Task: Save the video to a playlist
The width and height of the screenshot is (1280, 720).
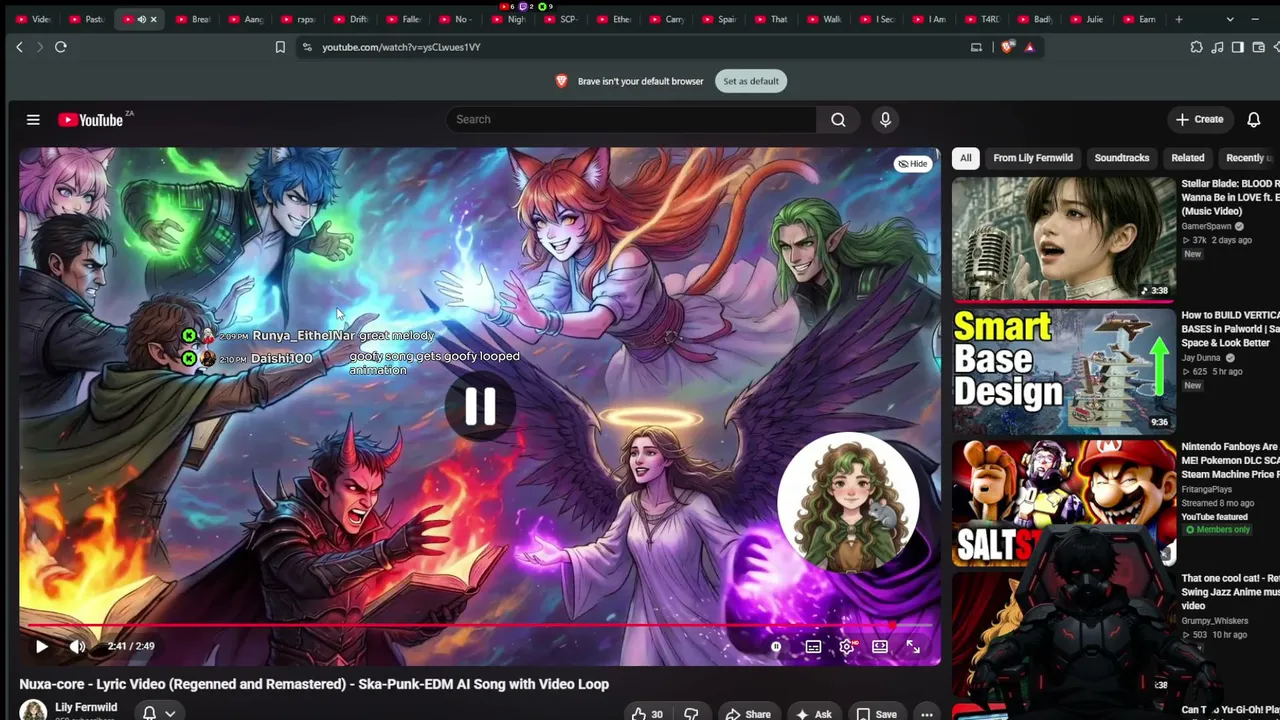Action: click(876, 714)
